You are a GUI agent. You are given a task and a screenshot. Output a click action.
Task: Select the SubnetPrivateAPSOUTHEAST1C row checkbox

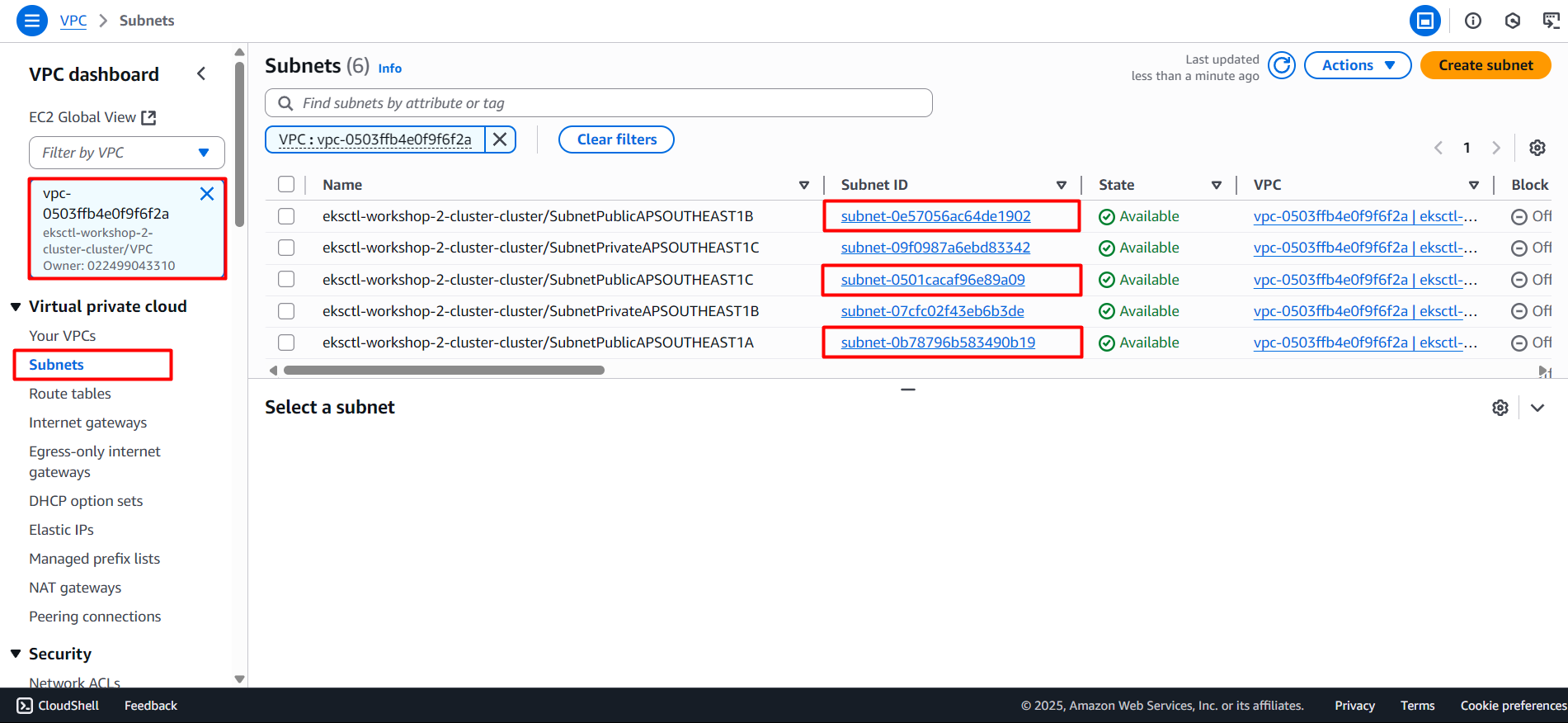pos(286,248)
